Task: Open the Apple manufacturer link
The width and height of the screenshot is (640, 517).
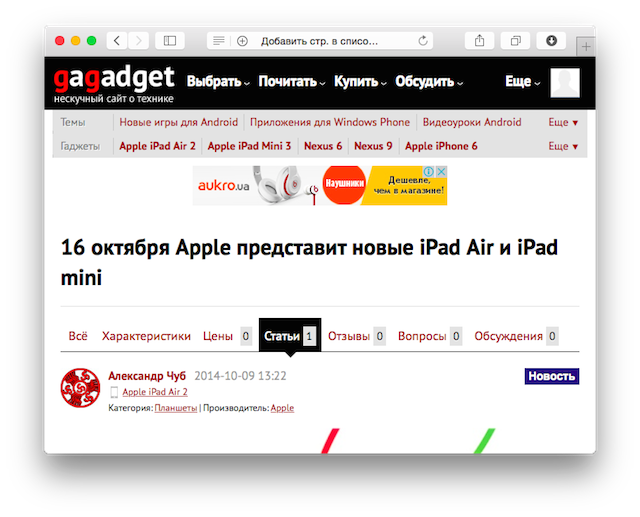Action: click(282, 408)
